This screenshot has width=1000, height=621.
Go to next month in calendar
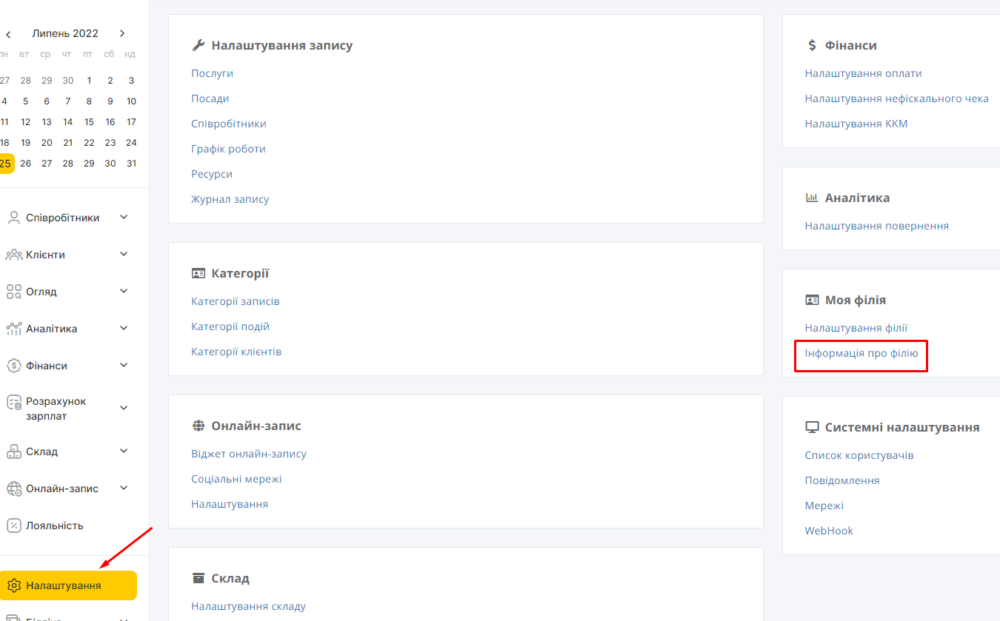[x=122, y=33]
